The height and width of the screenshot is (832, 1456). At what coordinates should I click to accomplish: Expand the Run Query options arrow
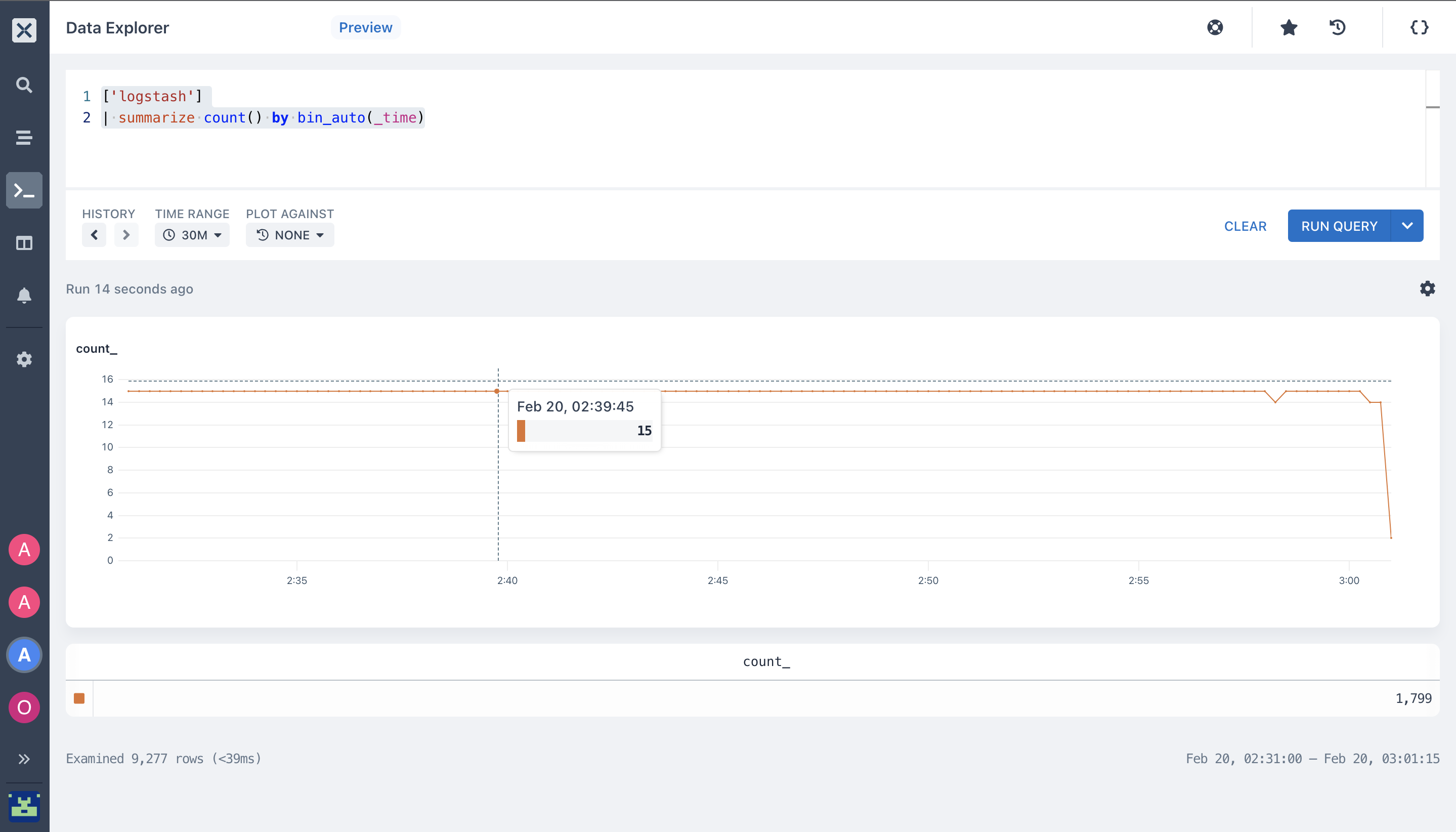click(1407, 226)
